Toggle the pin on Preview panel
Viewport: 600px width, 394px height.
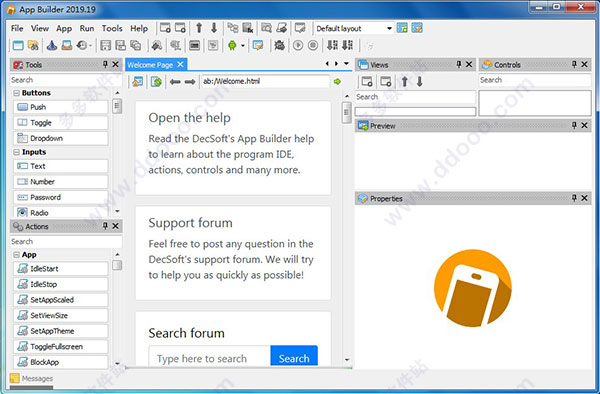pyautogui.click(x=574, y=125)
